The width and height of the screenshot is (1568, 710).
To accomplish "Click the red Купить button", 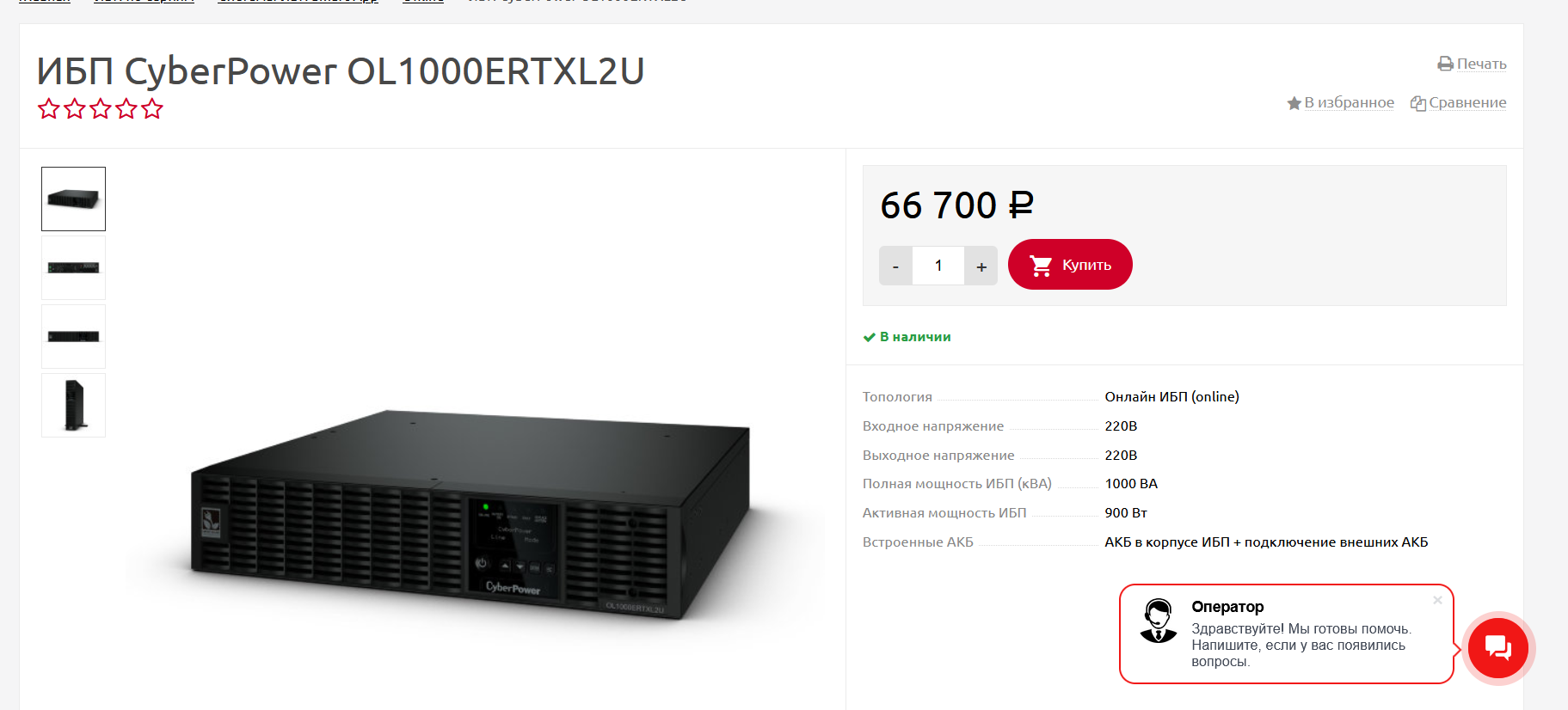I will [1070, 265].
